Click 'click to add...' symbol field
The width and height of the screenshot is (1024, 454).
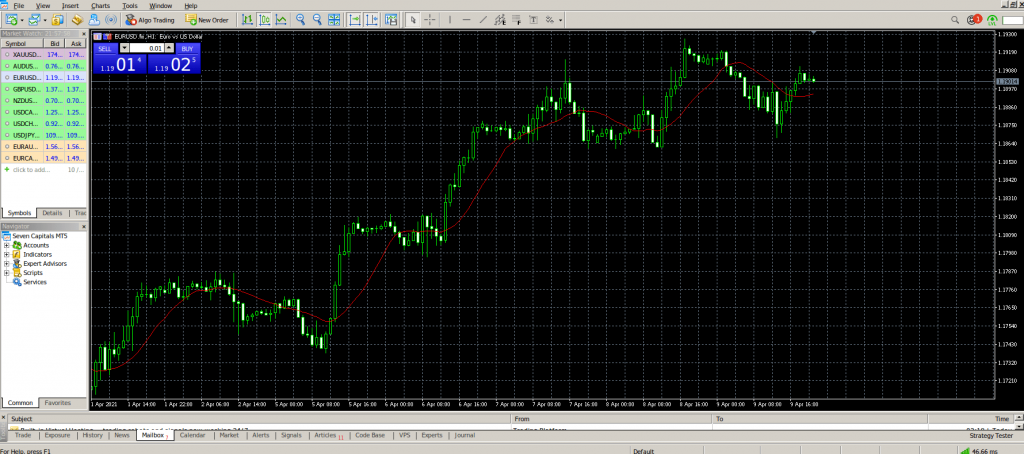pos(31,170)
